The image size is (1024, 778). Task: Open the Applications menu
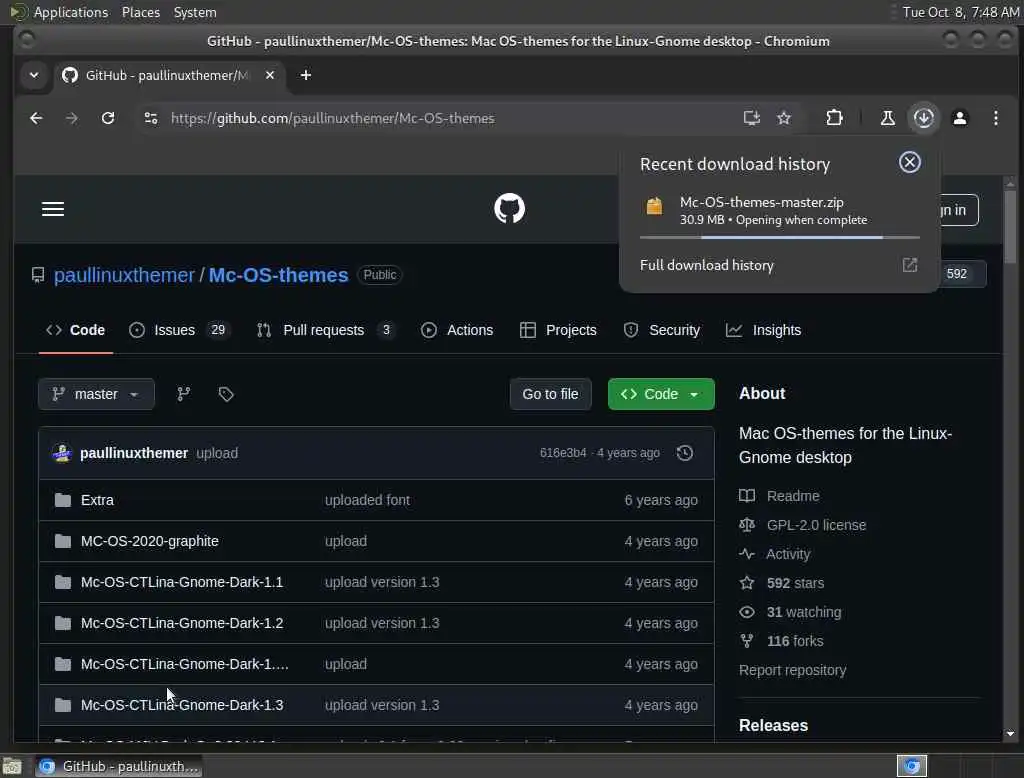(x=71, y=12)
